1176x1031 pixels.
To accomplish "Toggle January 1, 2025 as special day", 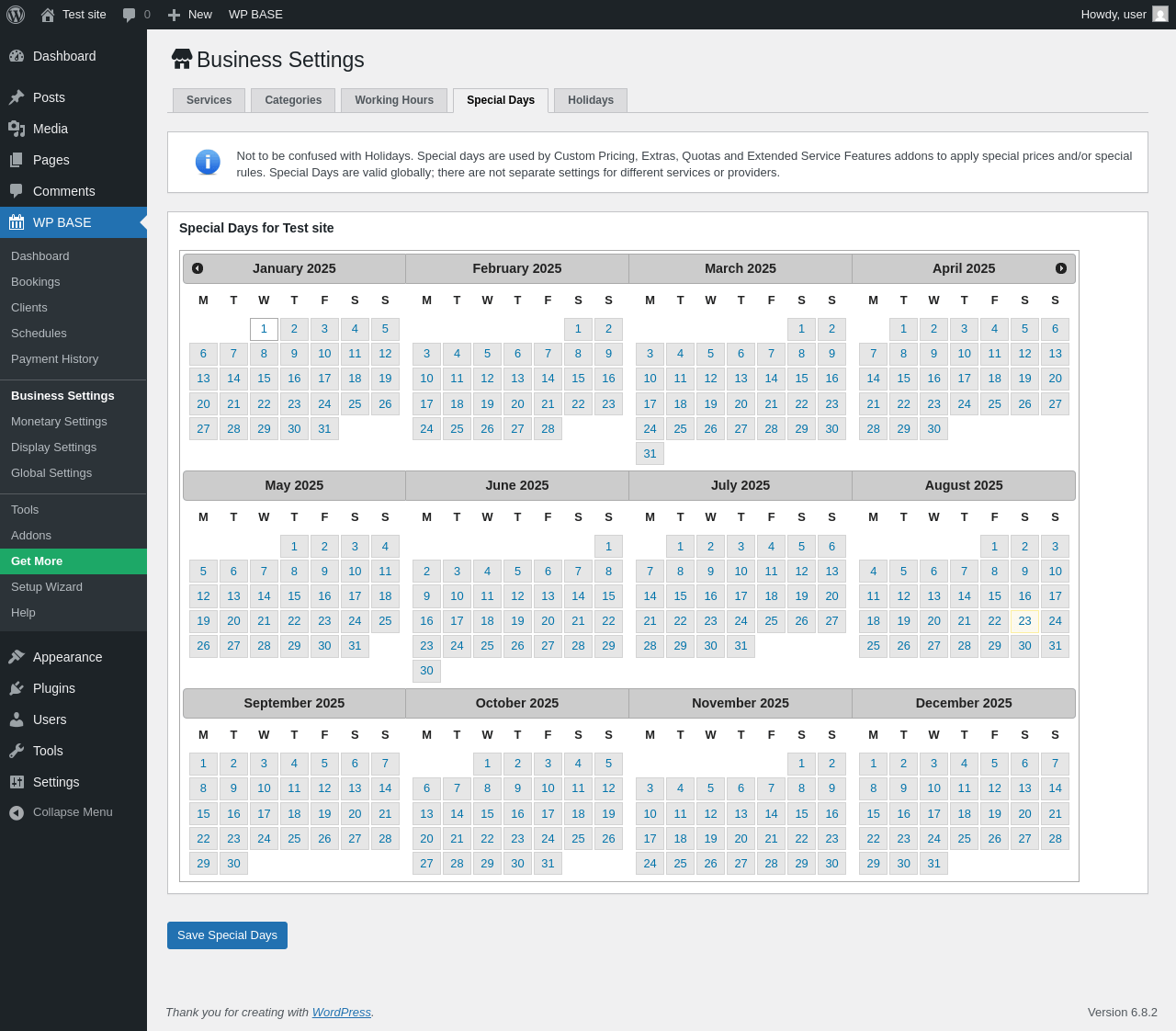I will pos(264,329).
